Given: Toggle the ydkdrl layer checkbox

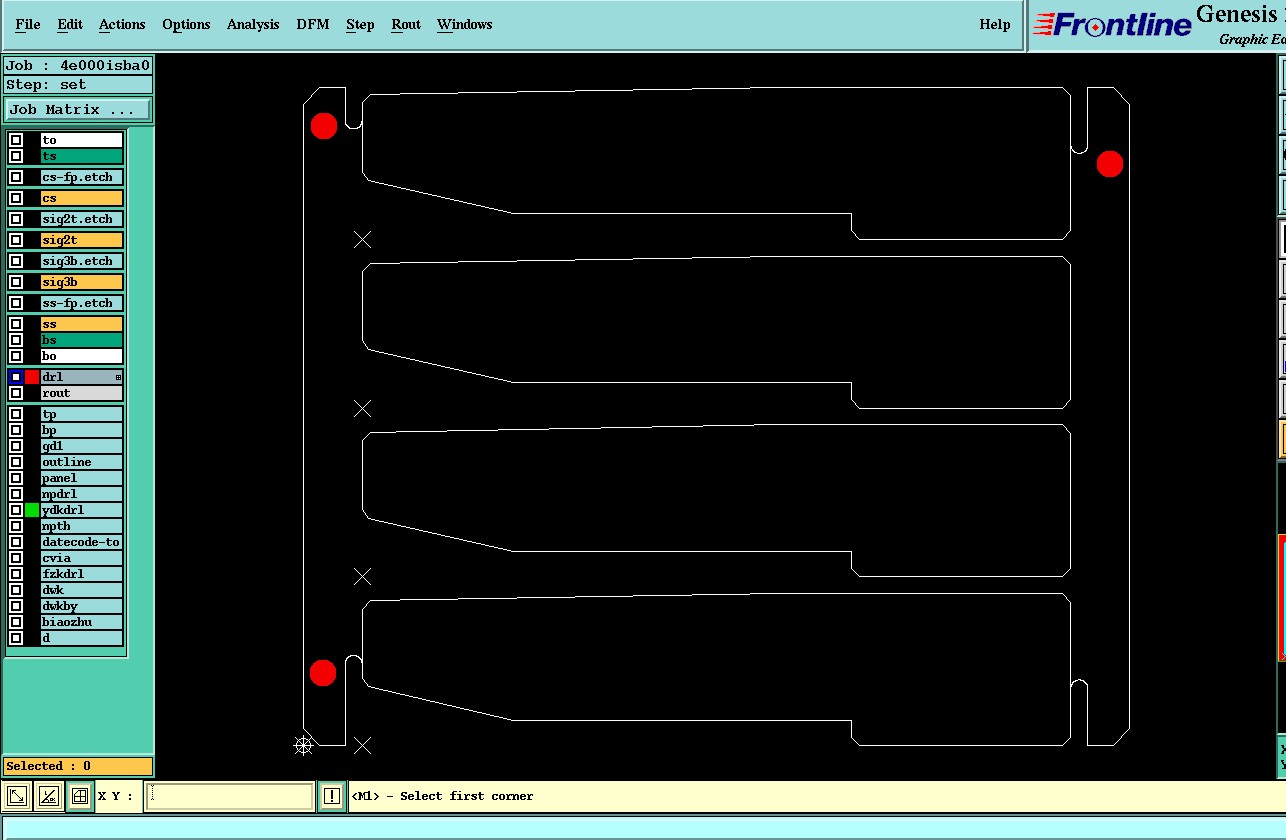Looking at the screenshot, I should coord(16,510).
